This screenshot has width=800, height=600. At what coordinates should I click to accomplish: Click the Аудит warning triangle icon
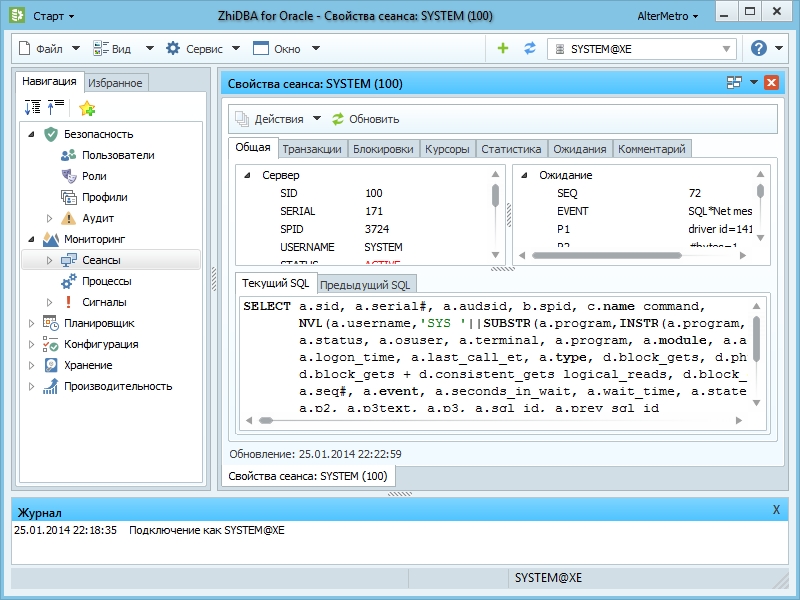(68, 218)
